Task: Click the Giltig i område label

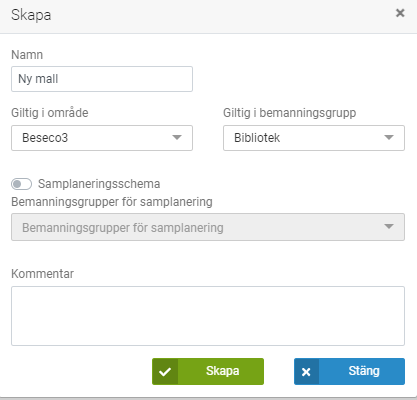Action: click(x=50, y=113)
